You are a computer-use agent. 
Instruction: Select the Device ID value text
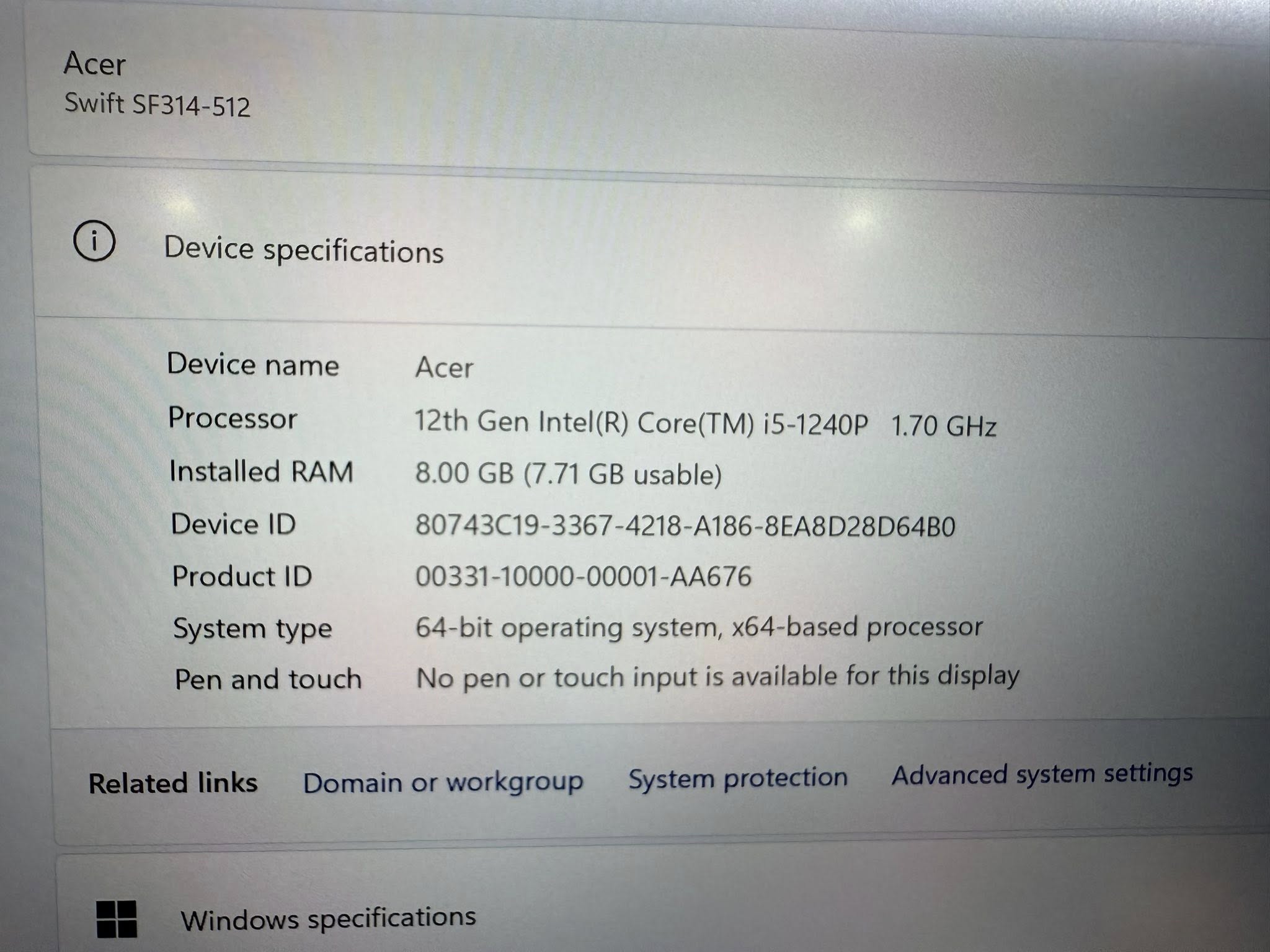(x=685, y=526)
